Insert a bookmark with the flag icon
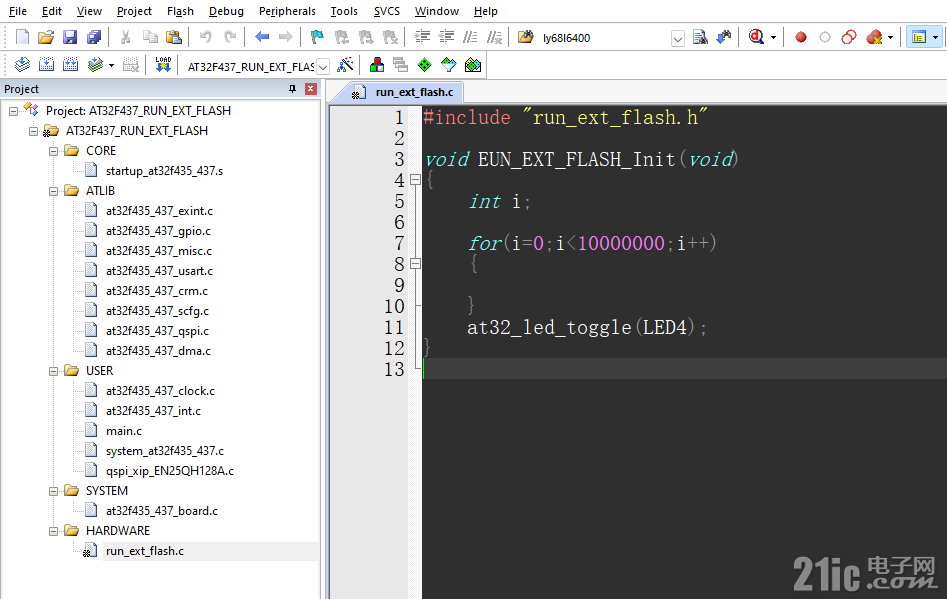 (317, 37)
